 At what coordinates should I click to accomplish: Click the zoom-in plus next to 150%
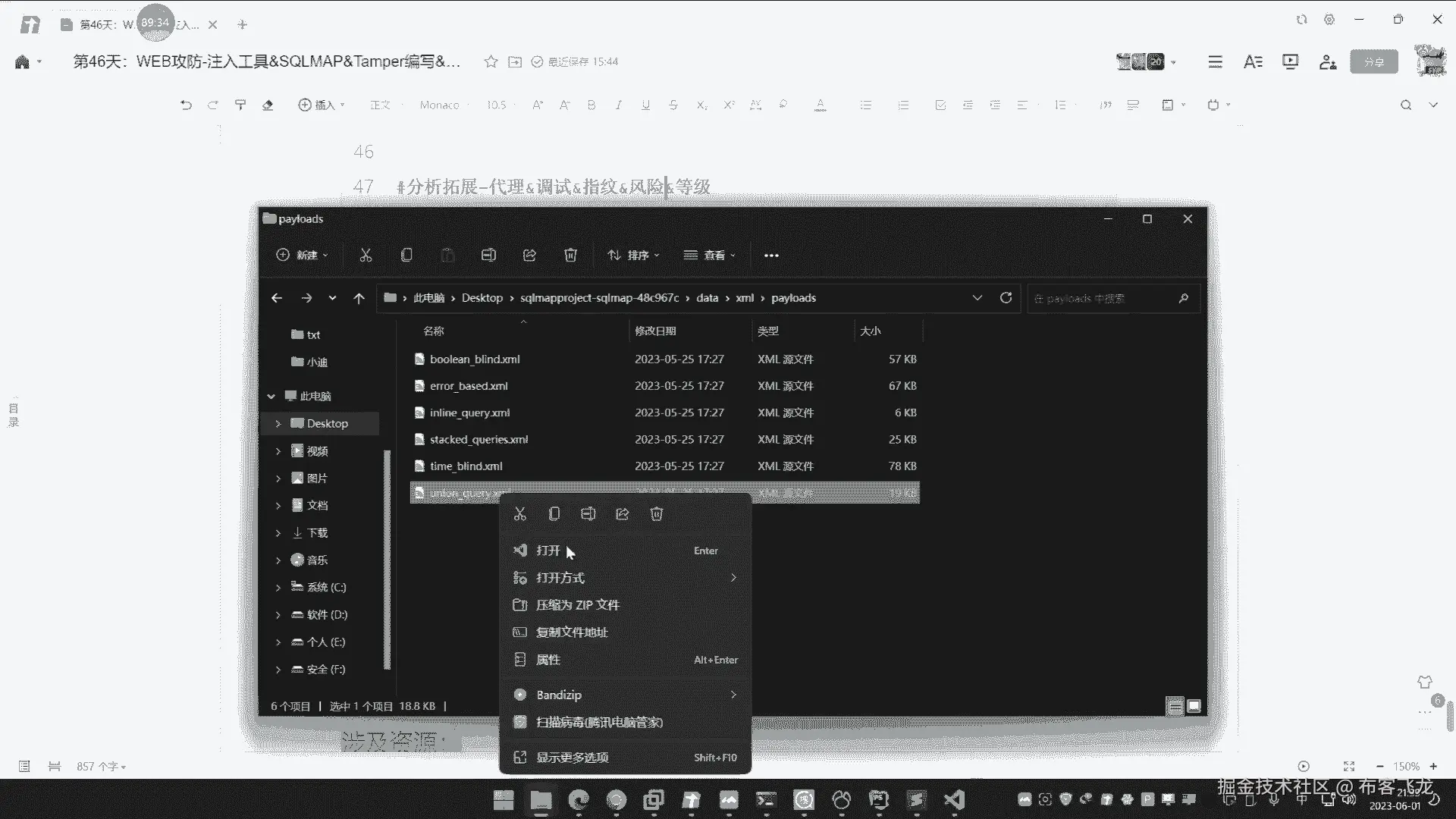1433,766
